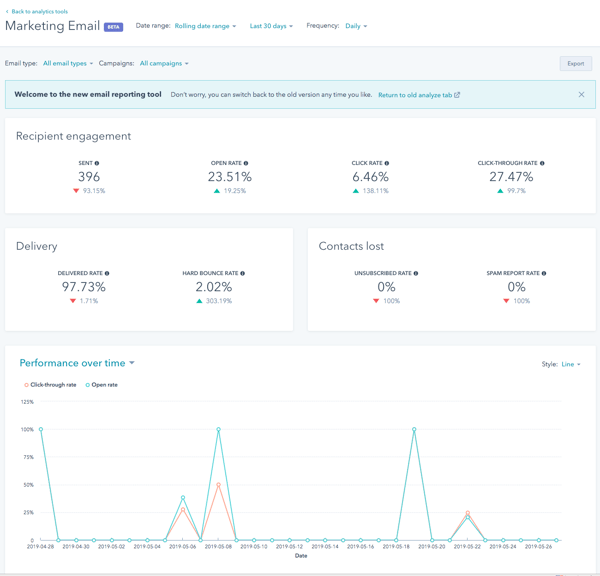Click the Click-Through Rate info icon
Image resolution: width=600 pixels, height=576 pixels.
tap(542, 163)
